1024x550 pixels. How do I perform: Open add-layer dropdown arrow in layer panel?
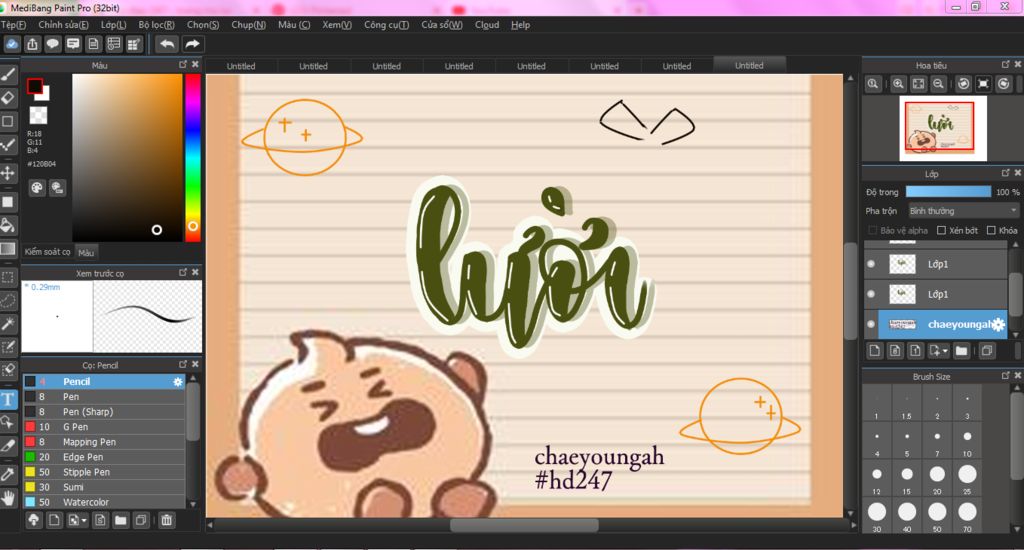click(x=945, y=351)
